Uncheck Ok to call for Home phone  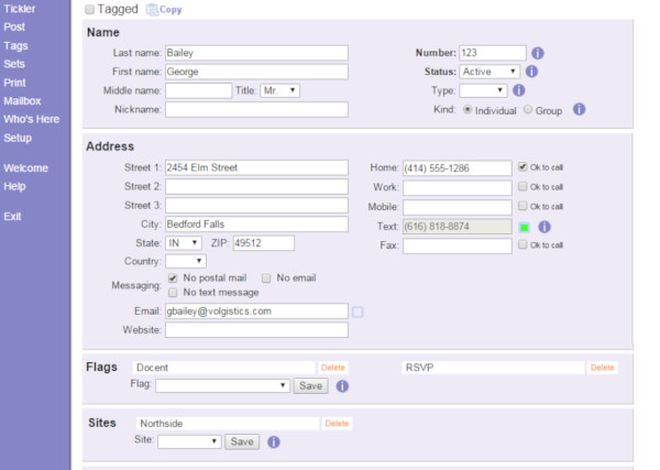point(522,167)
